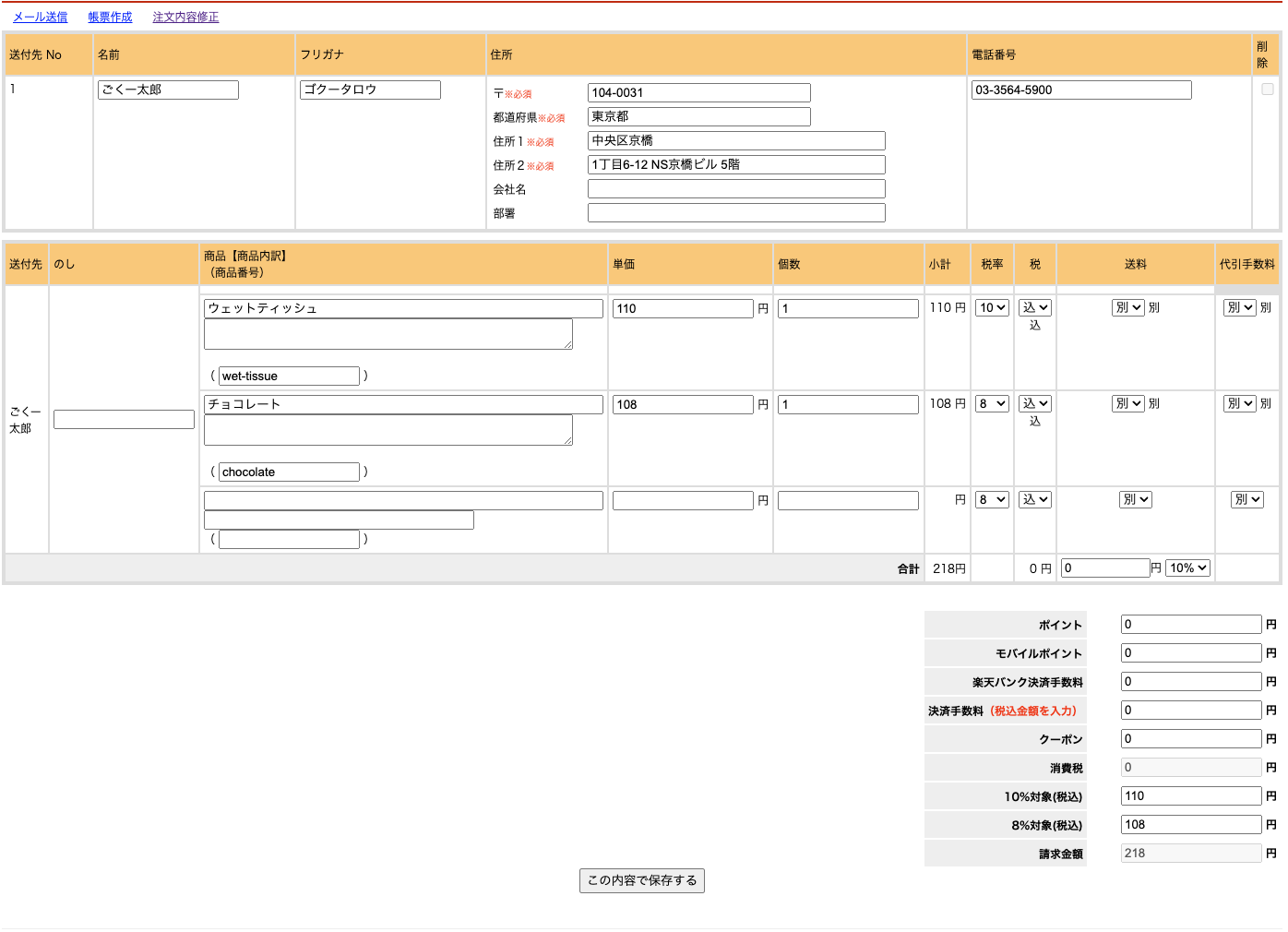Open the tax rate dropdown on the empty item row
This screenshot has height=932, width=1288.
[x=991, y=498]
